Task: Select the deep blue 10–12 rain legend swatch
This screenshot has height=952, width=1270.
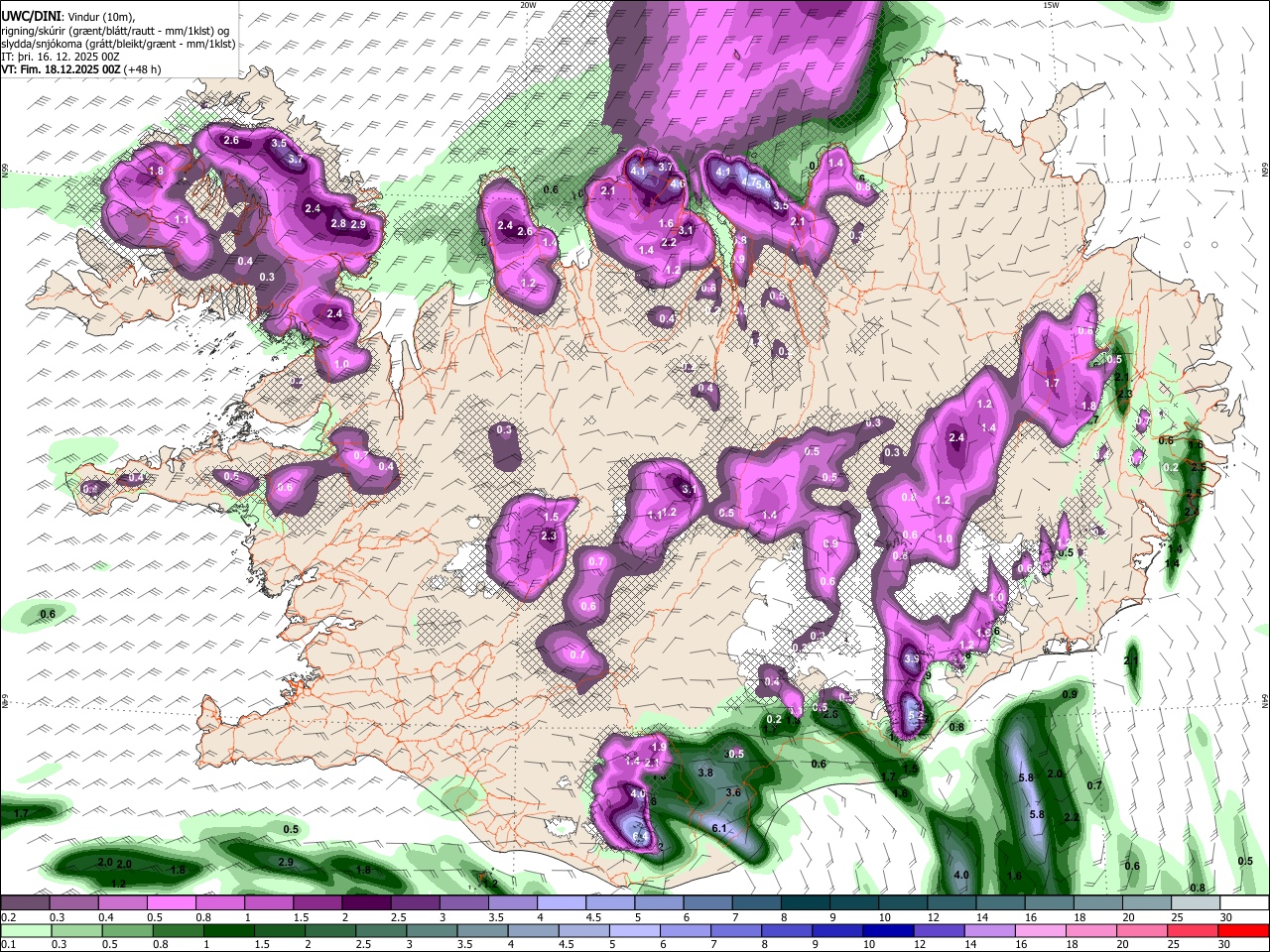Action: 889,930
